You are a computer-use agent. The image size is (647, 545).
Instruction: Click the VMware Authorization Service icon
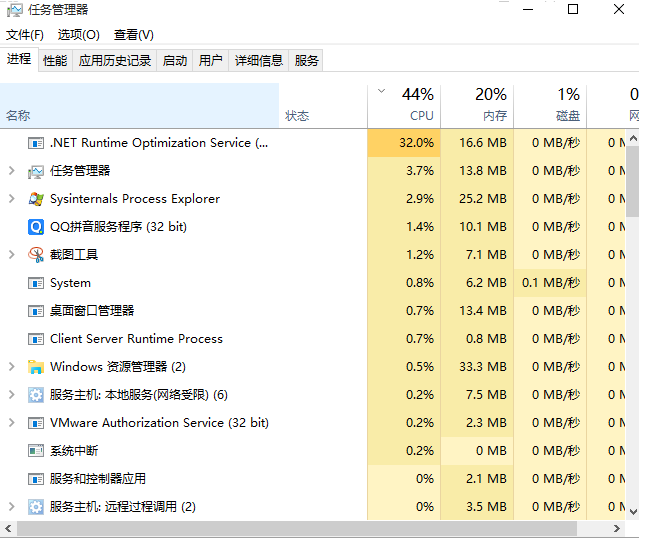[36, 423]
